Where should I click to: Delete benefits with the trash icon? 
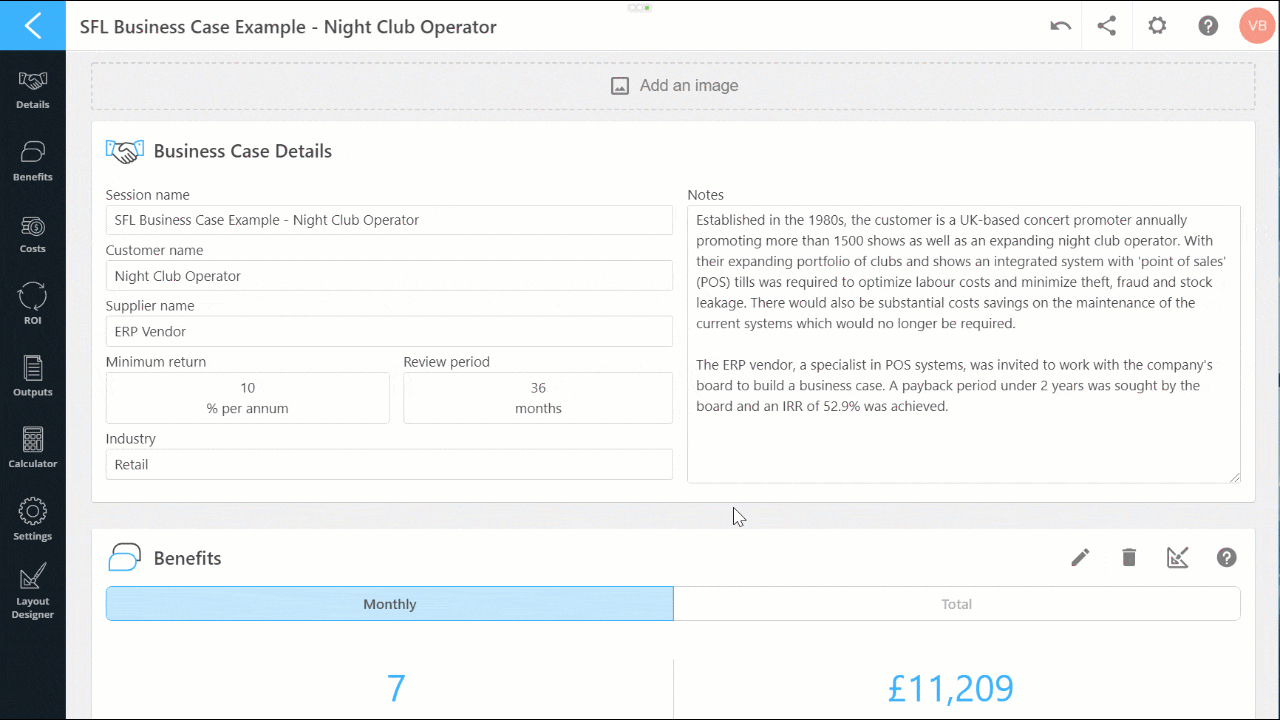coord(1129,558)
